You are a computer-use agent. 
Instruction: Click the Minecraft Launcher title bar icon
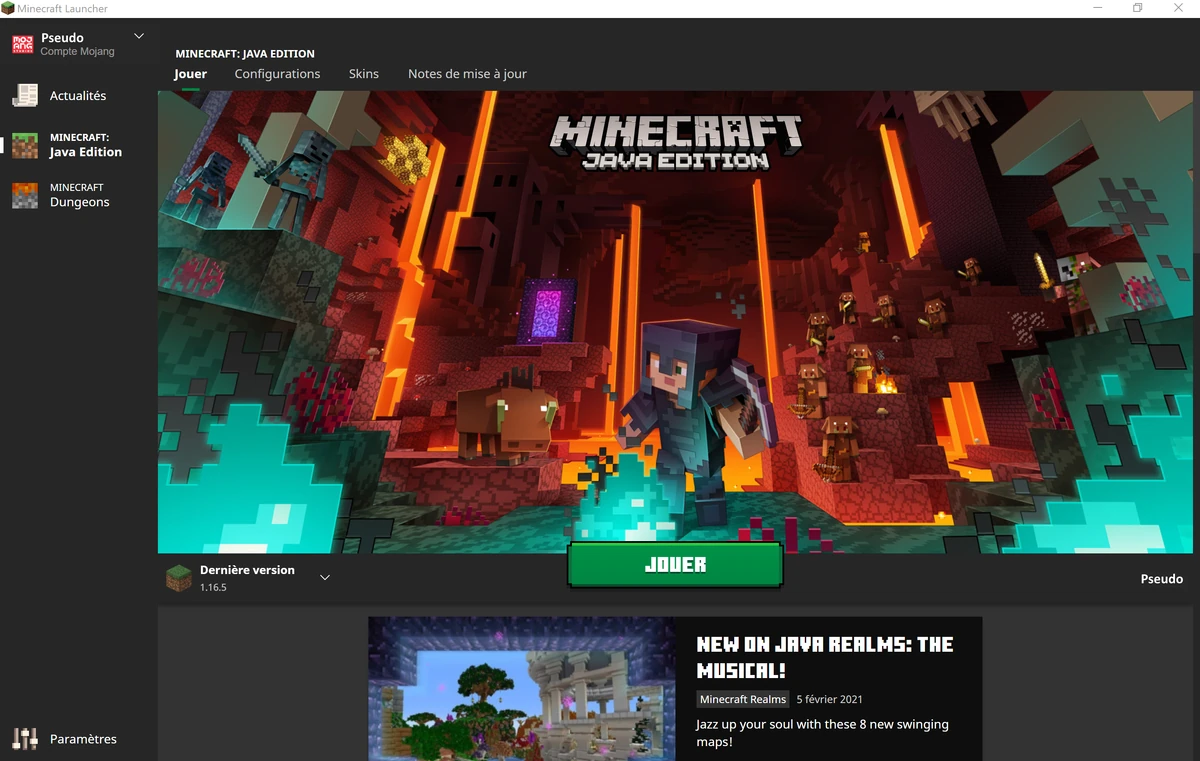(x=9, y=7)
